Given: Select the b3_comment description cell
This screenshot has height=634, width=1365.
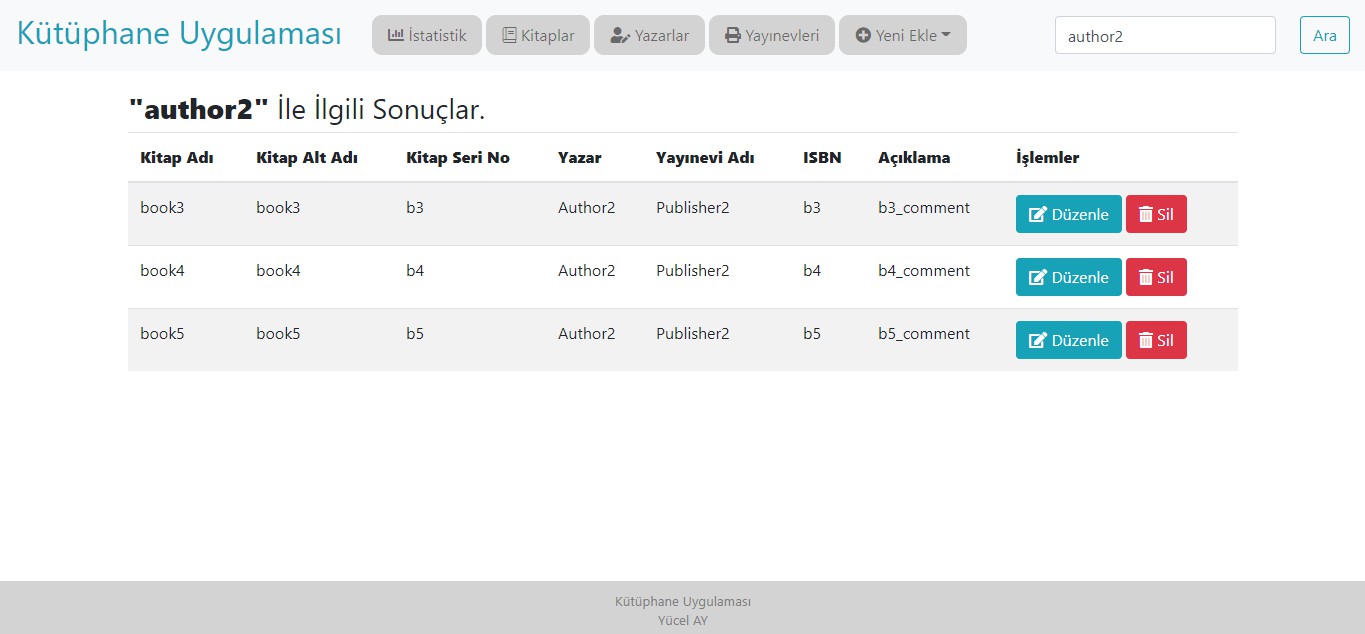Looking at the screenshot, I should 924,208.
